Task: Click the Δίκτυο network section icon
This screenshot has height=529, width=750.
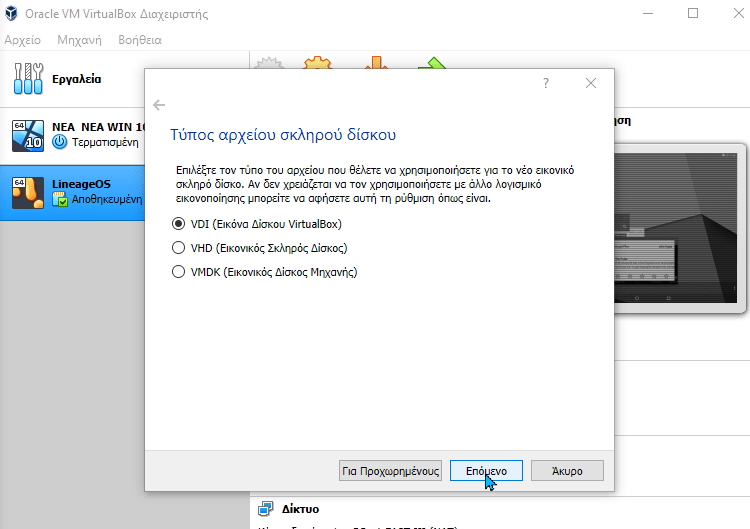Action: pos(265,509)
